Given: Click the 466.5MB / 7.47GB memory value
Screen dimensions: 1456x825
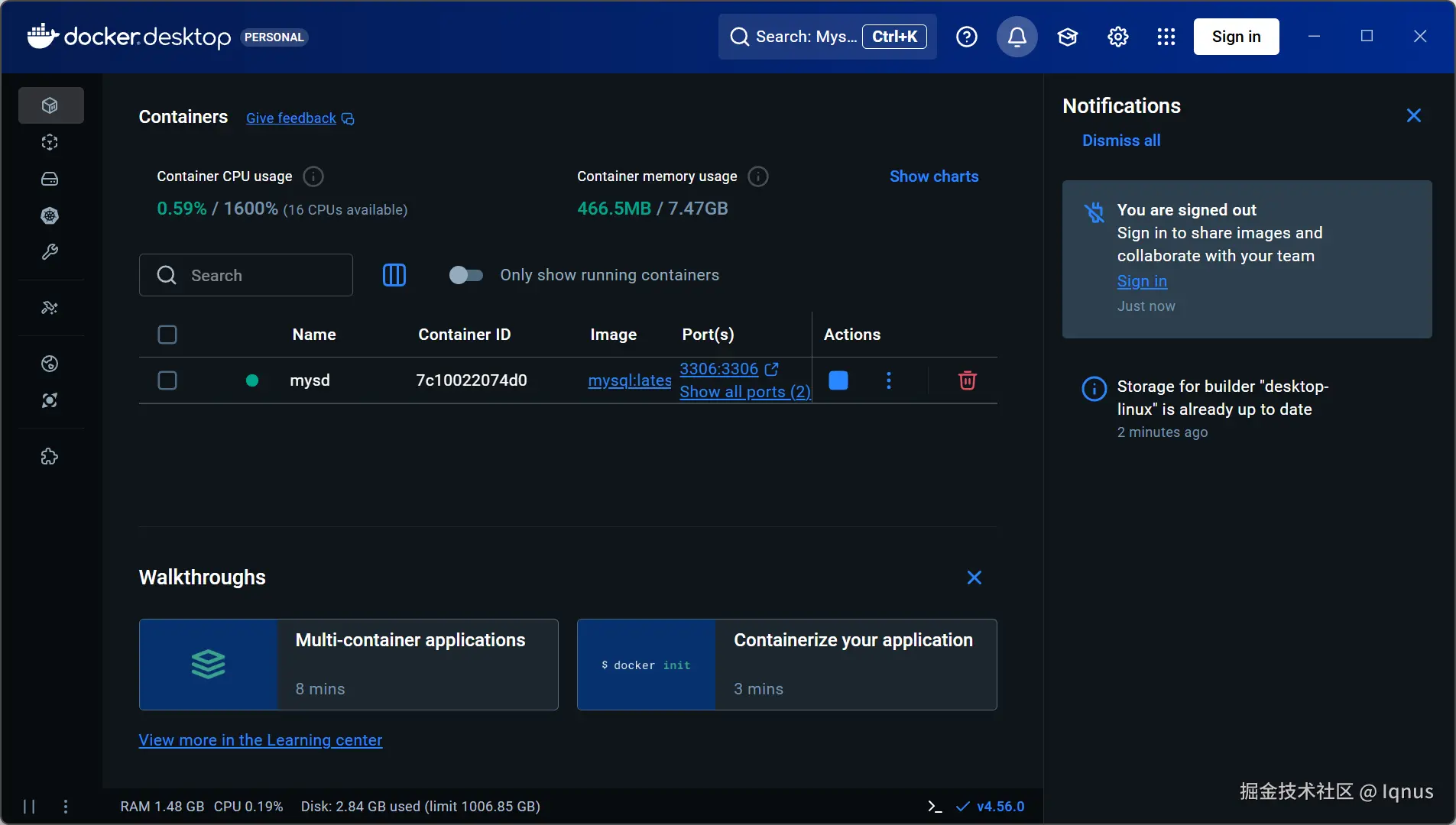Looking at the screenshot, I should pos(653,209).
